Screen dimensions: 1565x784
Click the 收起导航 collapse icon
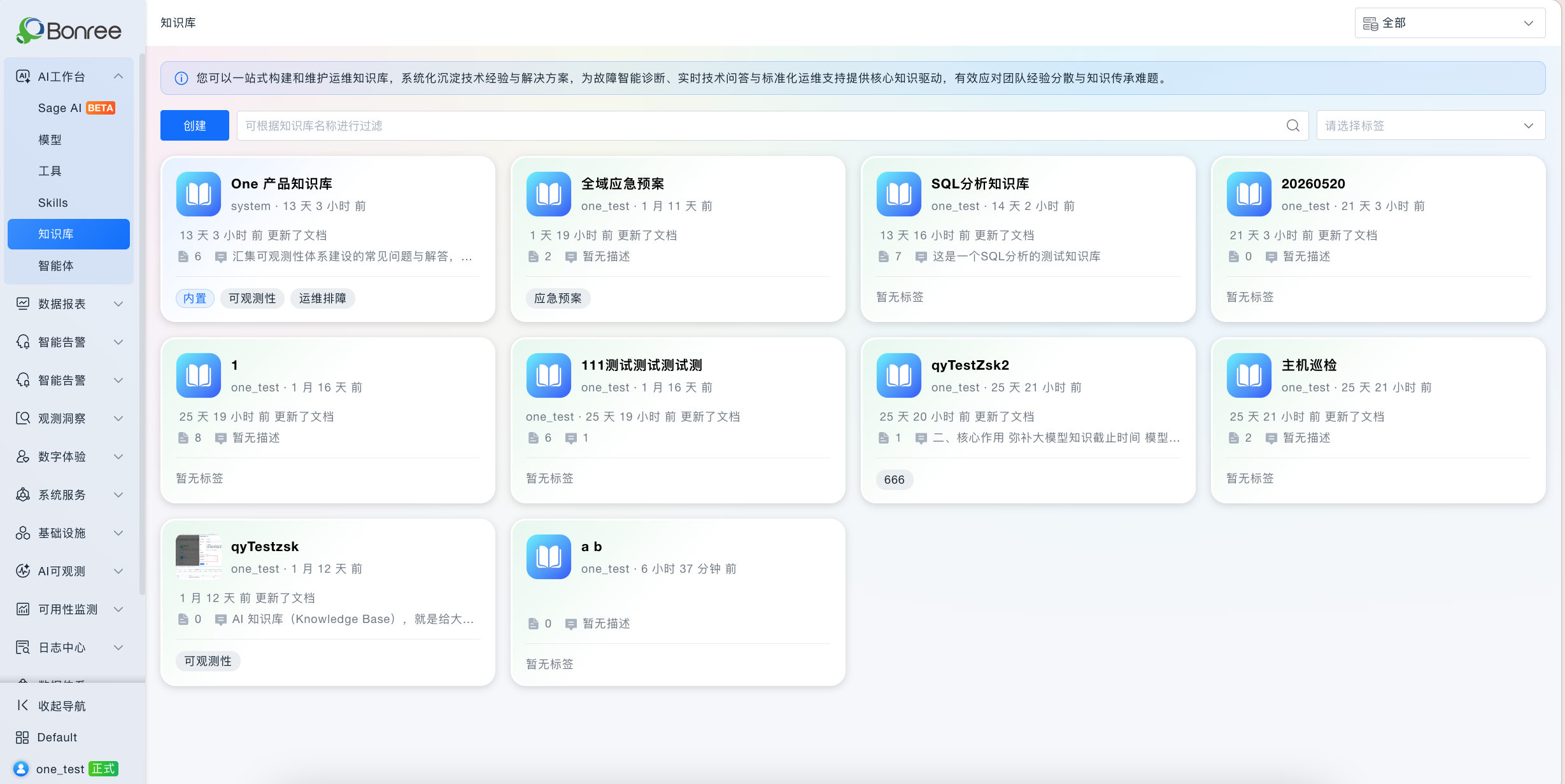22,705
